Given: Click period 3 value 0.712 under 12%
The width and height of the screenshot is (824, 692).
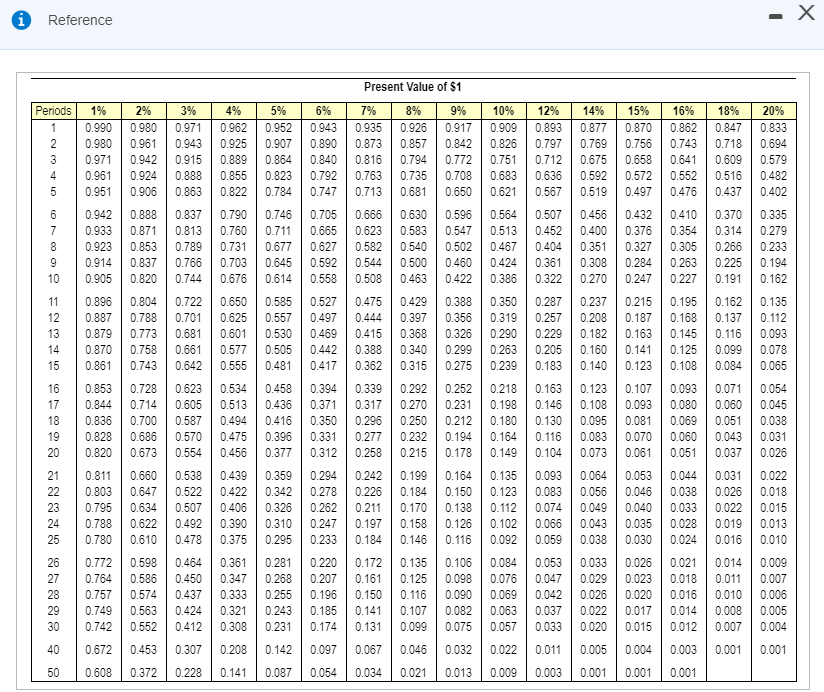Looking at the screenshot, I should (x=549, y=160).
